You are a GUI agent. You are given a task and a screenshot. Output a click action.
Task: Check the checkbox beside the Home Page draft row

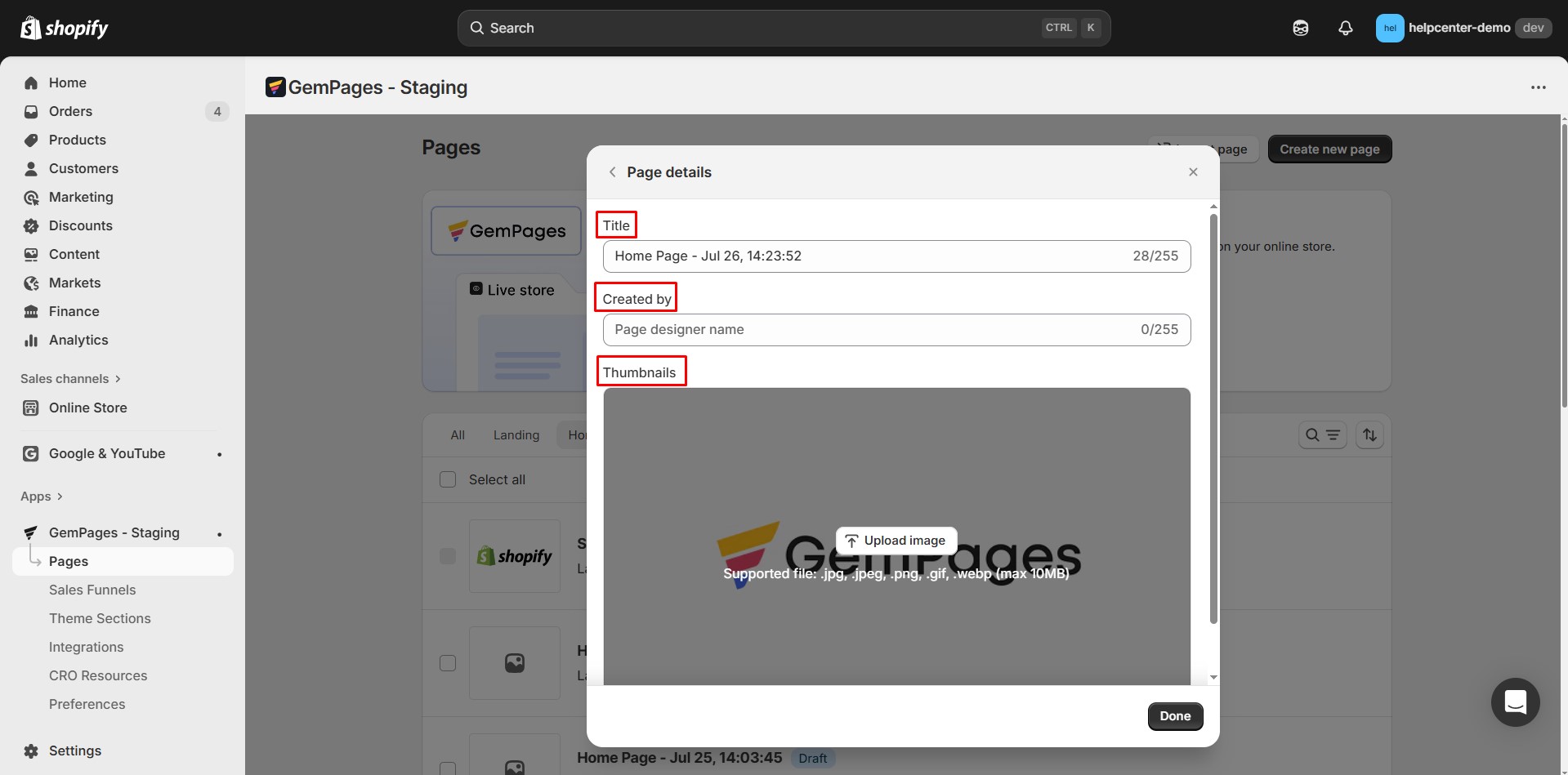coord(447,767)
